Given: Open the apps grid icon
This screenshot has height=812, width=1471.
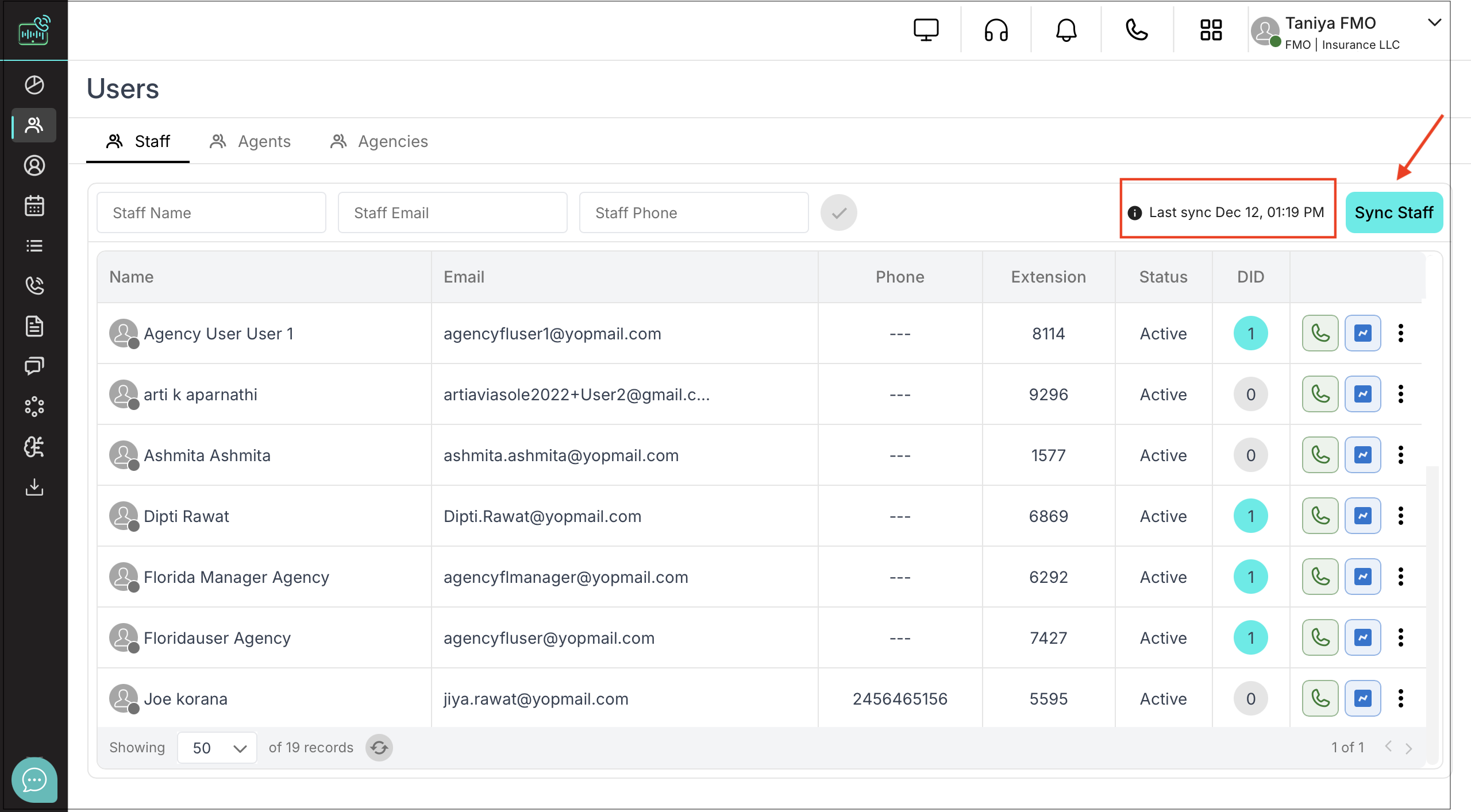Looking at the screenshot, I should 1211,30.
